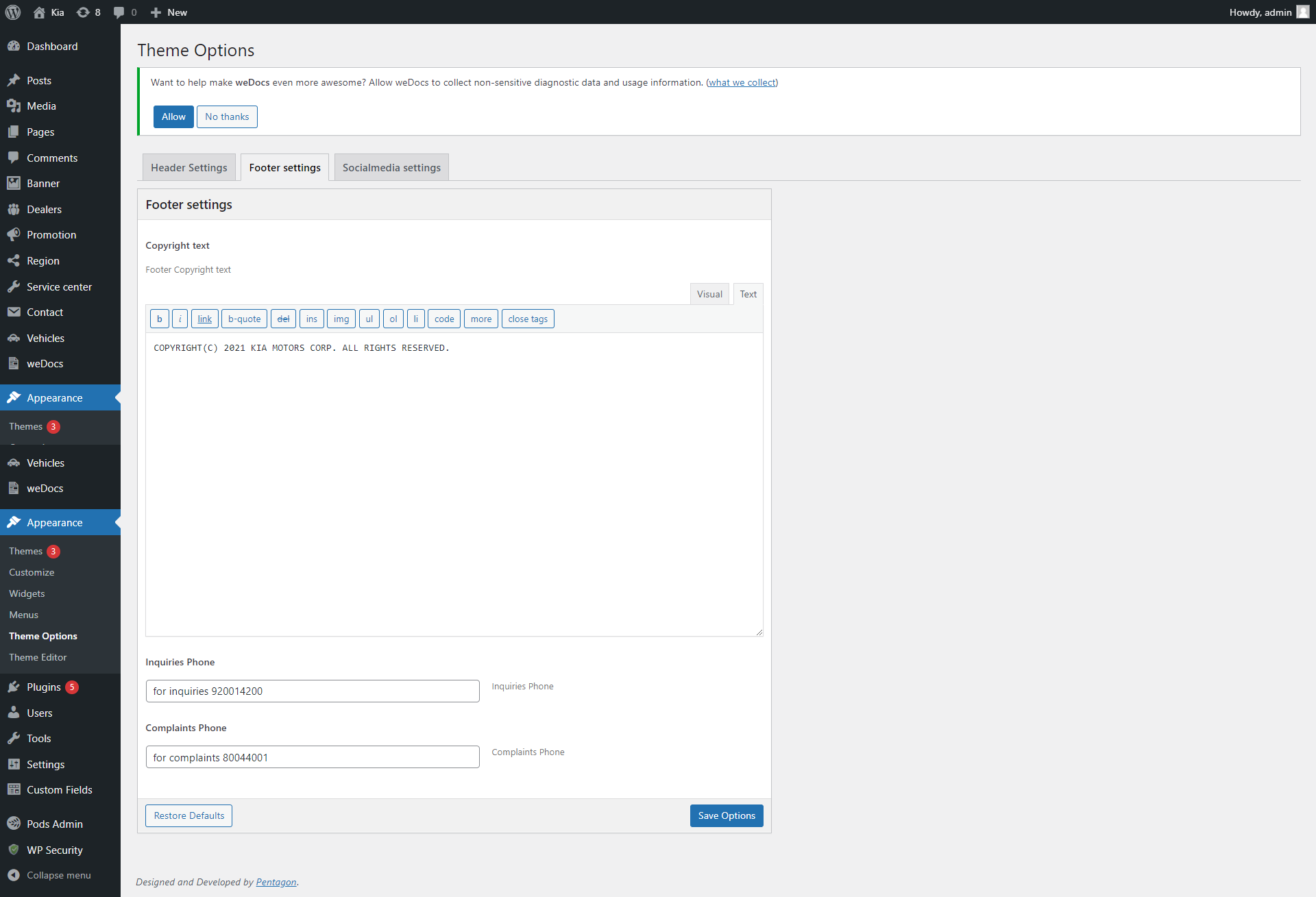1316x897 pixels.
Task: Open Widgets under Appearance submenu
Action: 27,593
